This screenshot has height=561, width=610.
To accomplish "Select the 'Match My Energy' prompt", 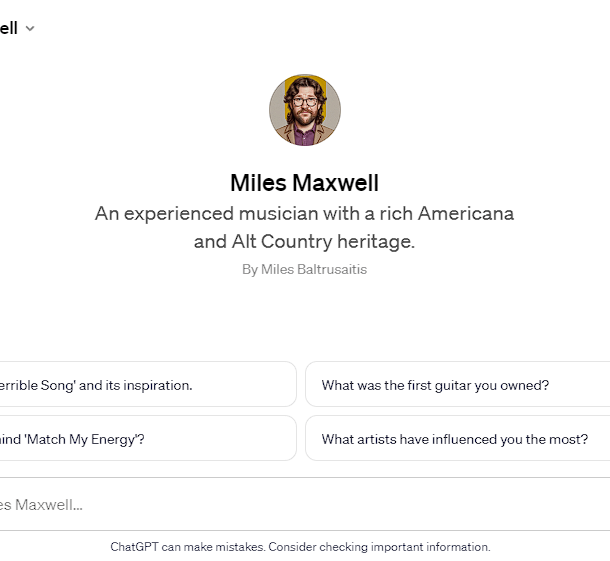I will point(148,438).
